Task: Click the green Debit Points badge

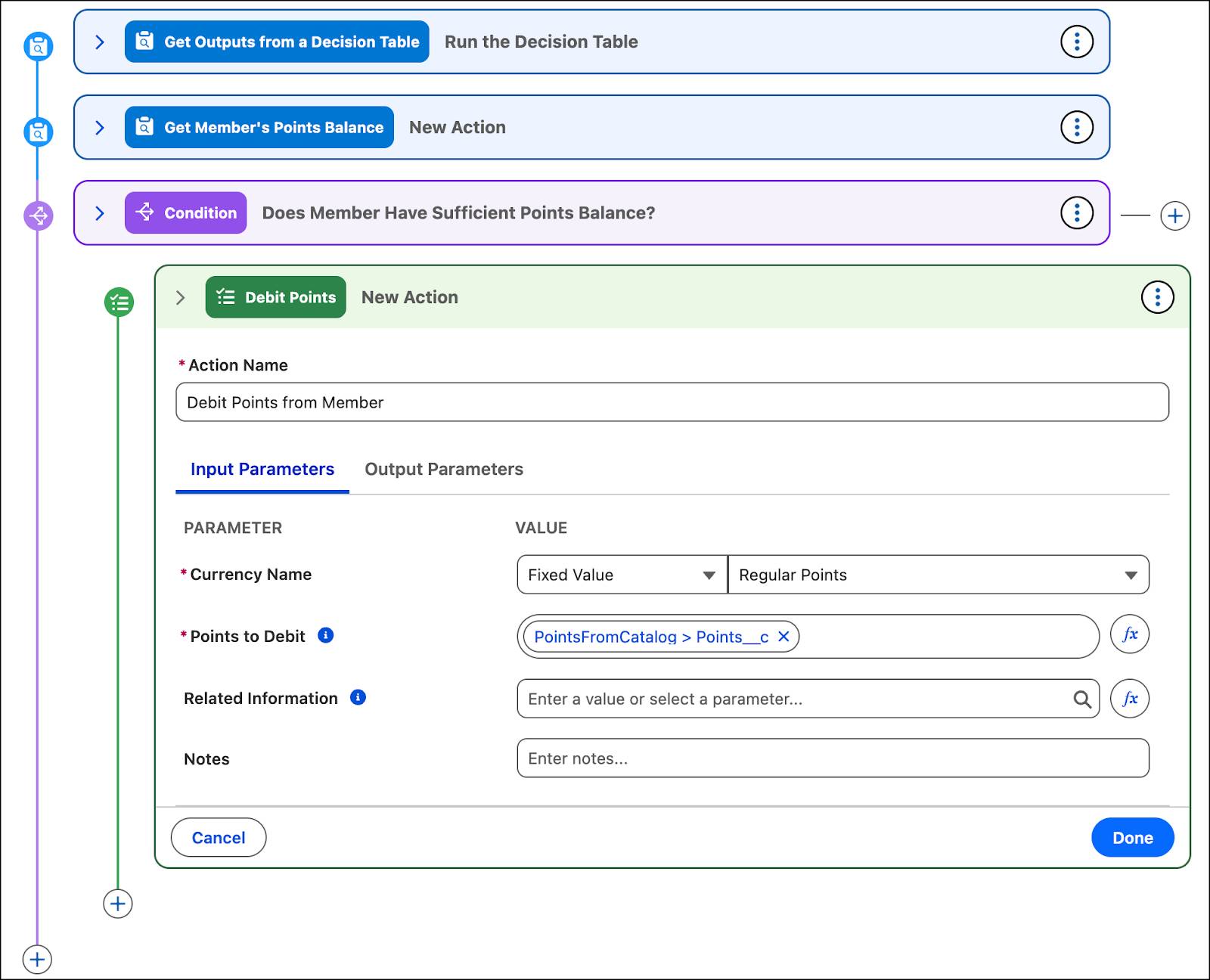Action: click(x=276, y=297)
